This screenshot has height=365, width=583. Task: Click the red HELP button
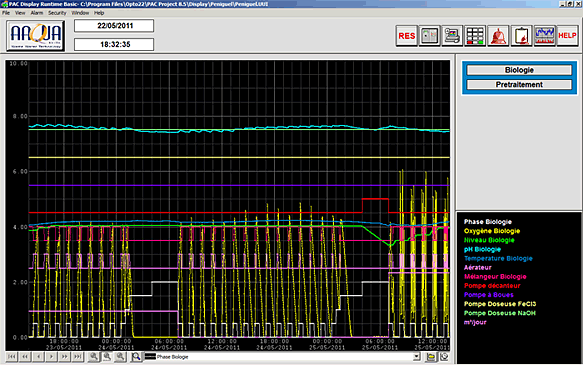(567, 36)
